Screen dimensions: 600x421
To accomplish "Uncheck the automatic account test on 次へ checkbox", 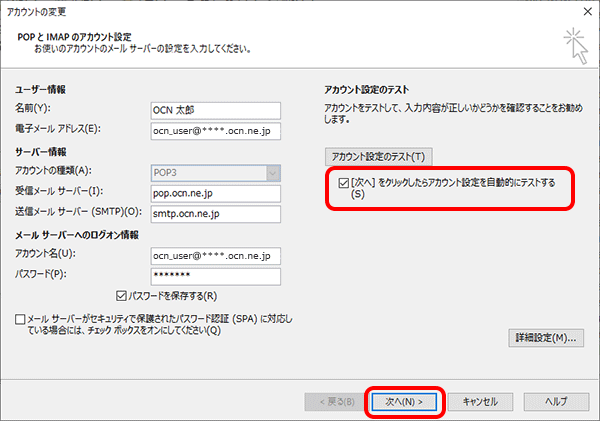I will [x=345, y=184].
